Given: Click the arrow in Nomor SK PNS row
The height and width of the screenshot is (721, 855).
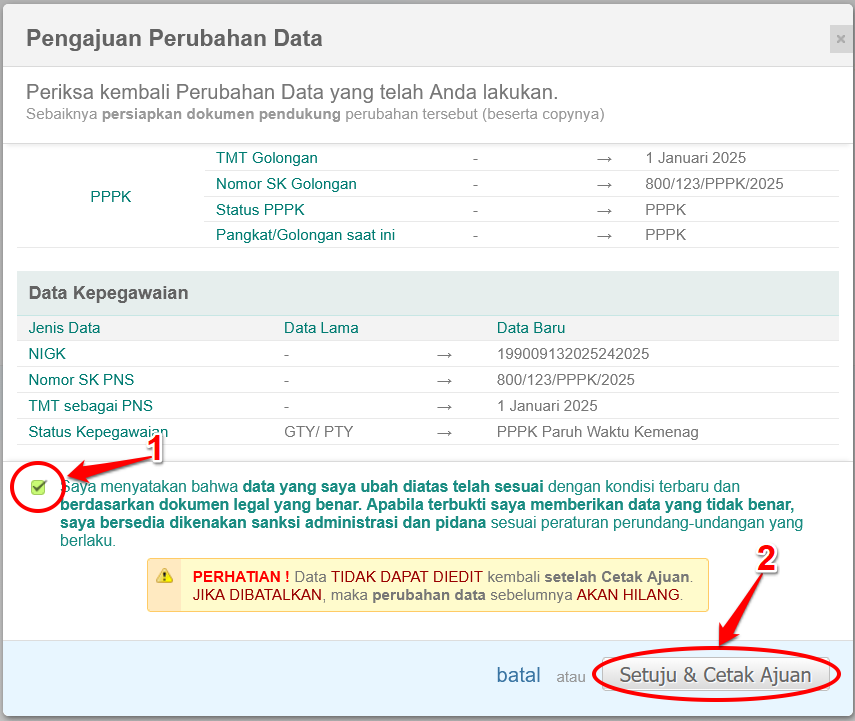Looking at the screenshot, I should coord(445,380).
